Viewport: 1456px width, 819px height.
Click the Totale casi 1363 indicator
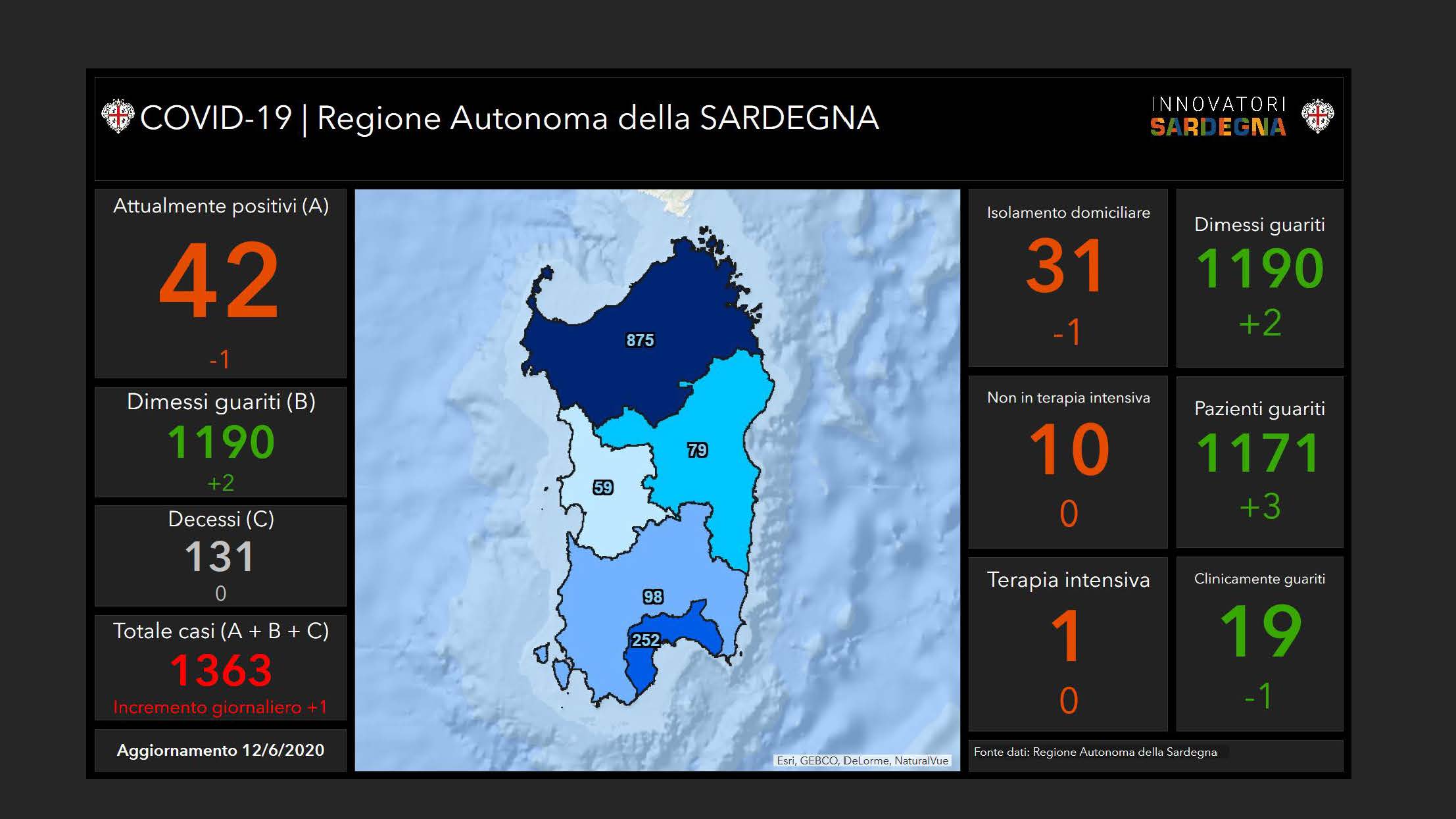[220, 668]
